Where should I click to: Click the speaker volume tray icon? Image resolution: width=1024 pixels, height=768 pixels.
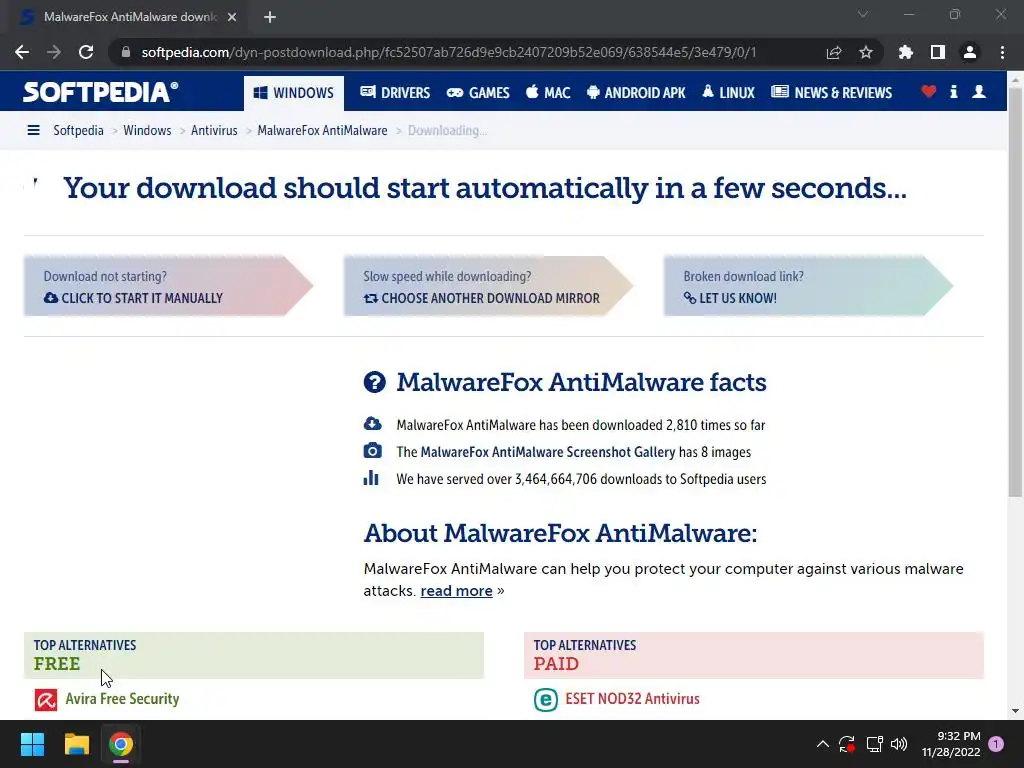click(x=899, y=744)
